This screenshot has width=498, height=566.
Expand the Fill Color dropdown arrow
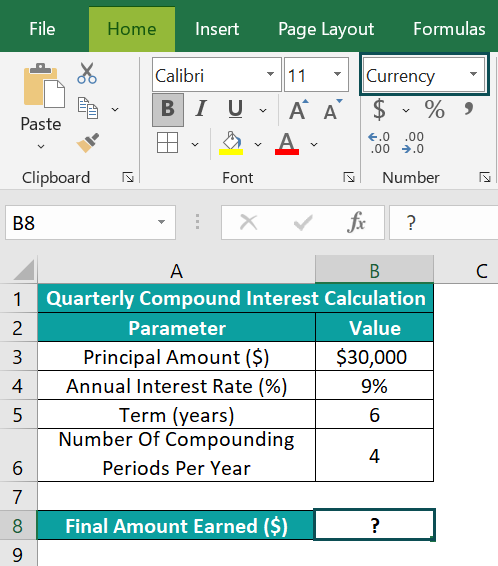[258, 145]
